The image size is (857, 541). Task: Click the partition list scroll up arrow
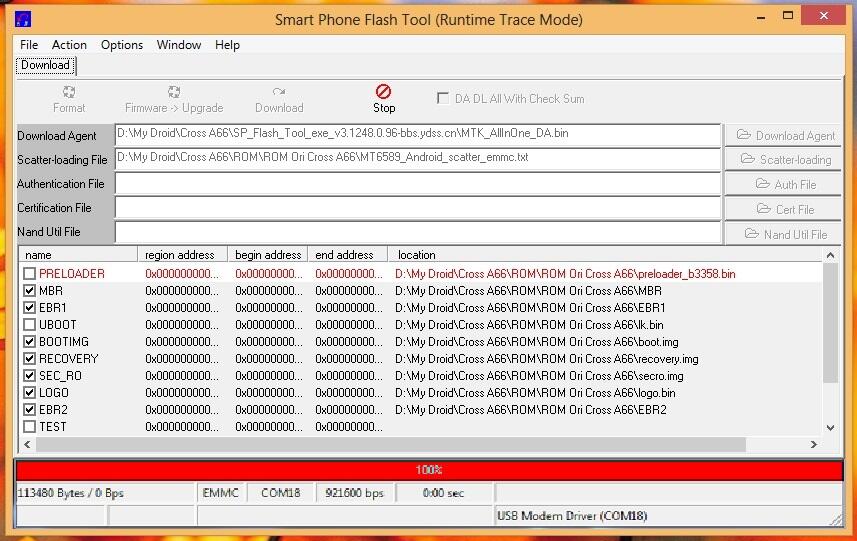(830, 255)
